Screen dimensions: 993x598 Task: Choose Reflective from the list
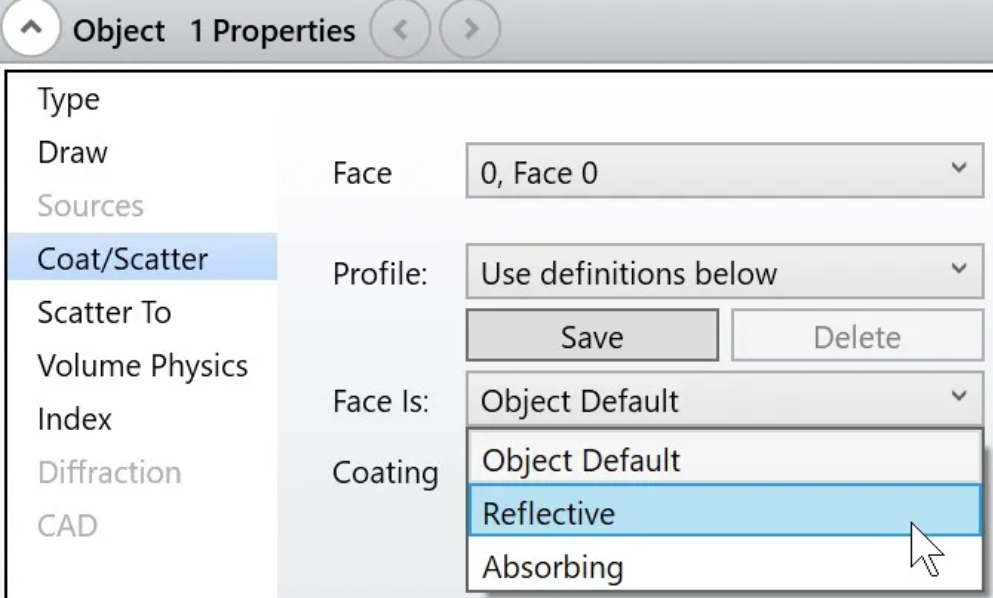point(725,511)
